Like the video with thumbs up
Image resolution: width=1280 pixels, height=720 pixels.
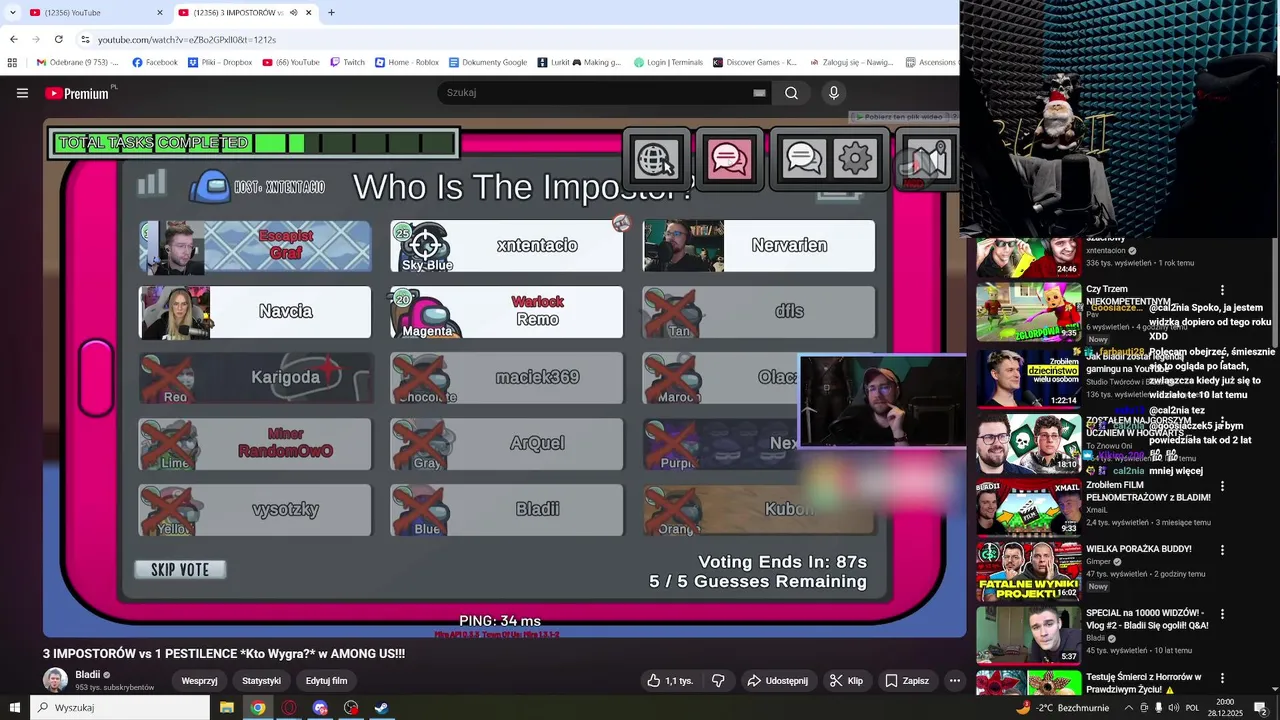(670, 681)
